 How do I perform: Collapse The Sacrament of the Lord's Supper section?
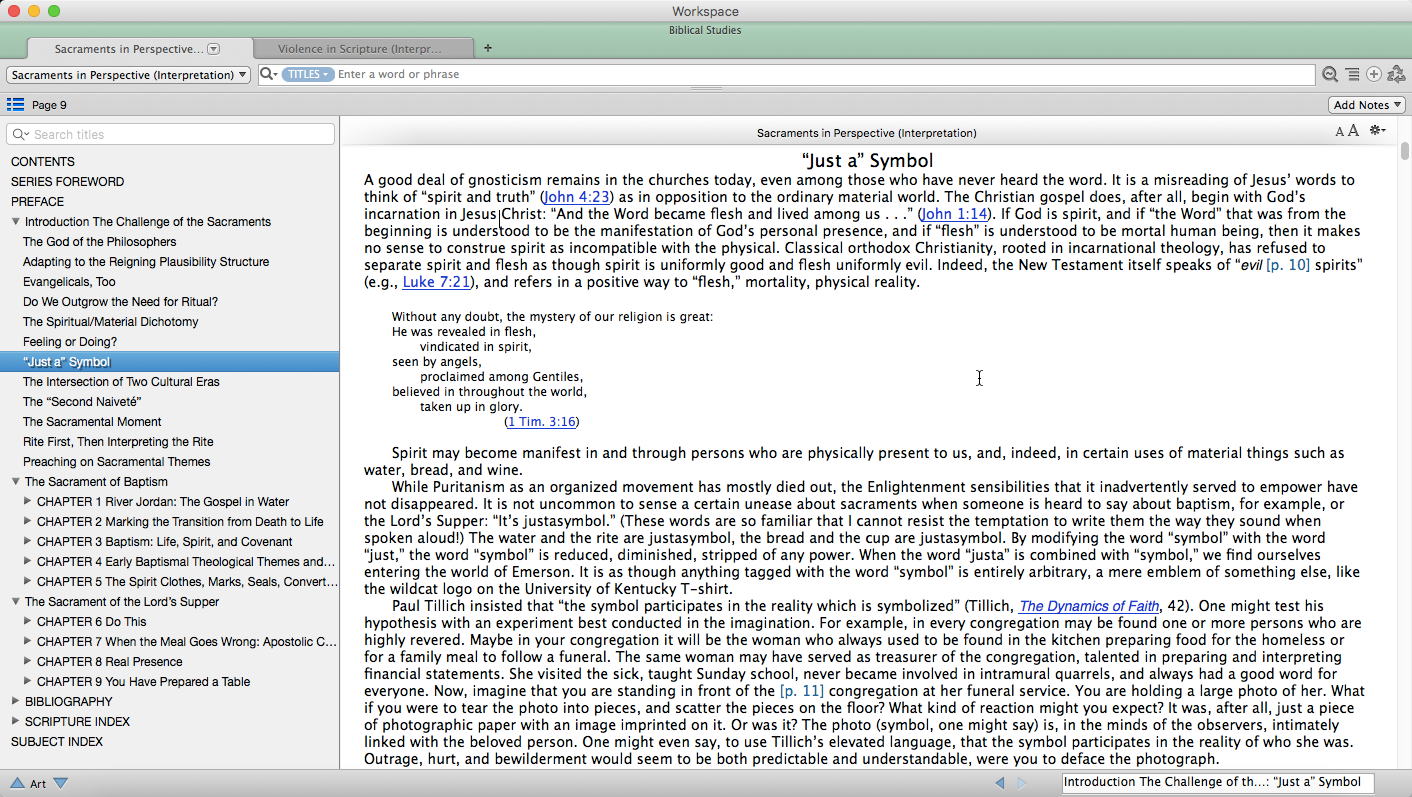[x=16, y=602]
